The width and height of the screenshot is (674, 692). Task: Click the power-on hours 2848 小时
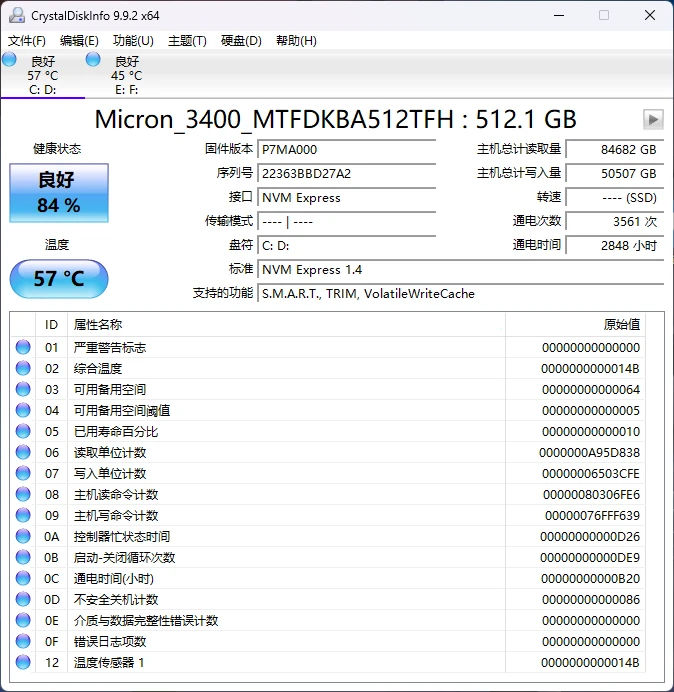(614, 245)
